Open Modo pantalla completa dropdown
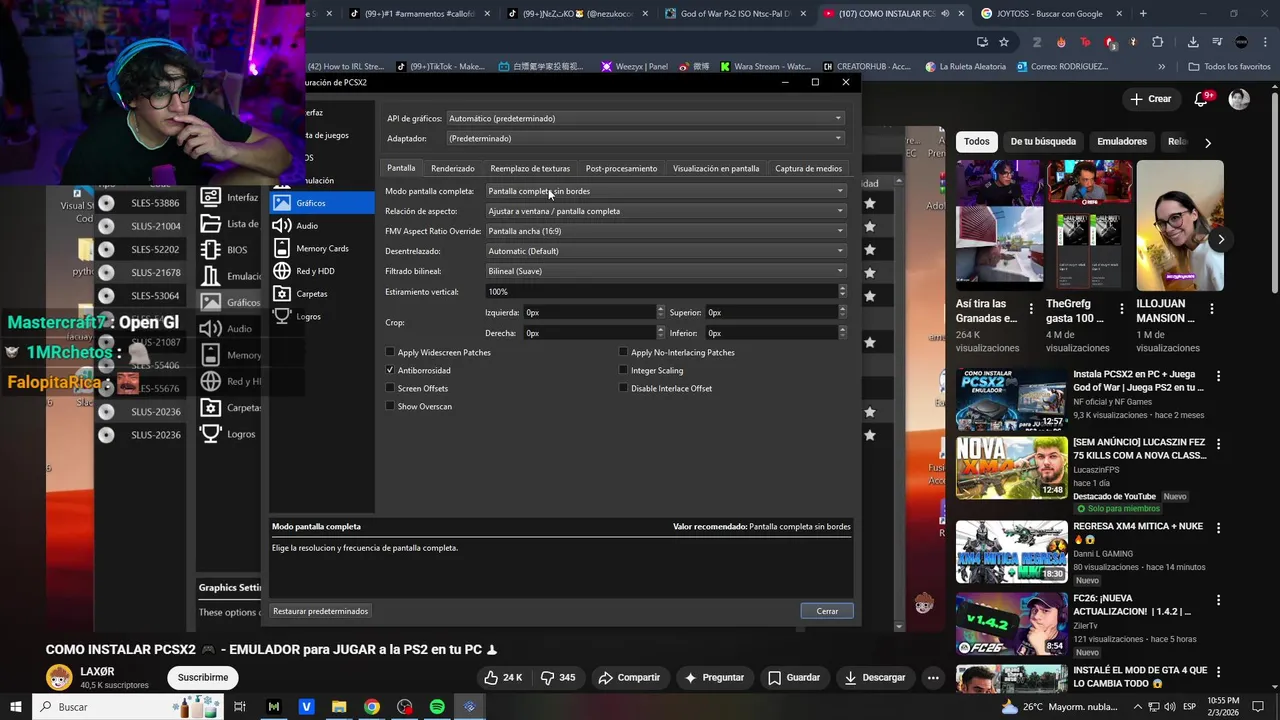1280x720 pixels. [x=666, y=191]
